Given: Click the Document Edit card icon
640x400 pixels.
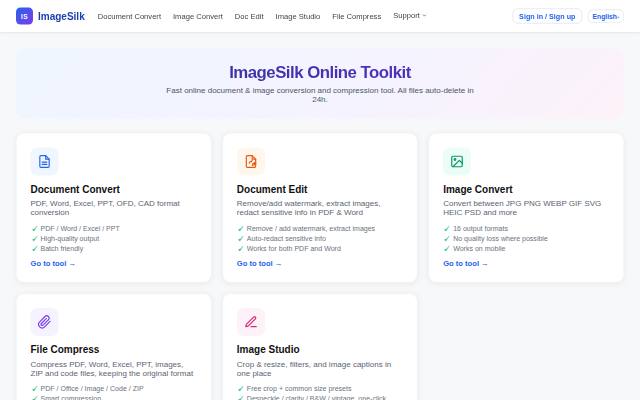Looking at the screenshot, I should [251, 161].
